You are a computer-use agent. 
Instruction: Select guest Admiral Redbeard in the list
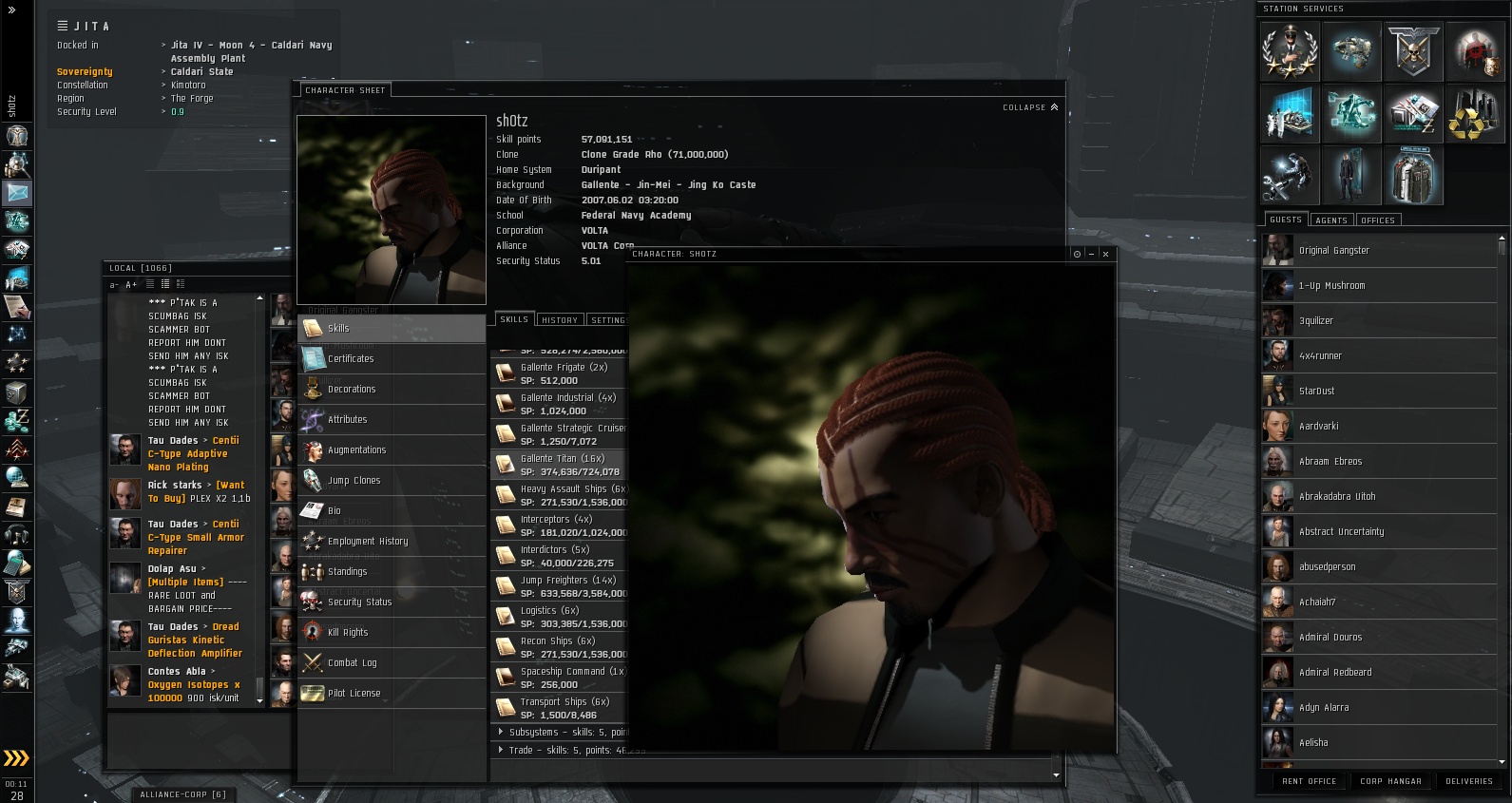[x=1380, y=672]
